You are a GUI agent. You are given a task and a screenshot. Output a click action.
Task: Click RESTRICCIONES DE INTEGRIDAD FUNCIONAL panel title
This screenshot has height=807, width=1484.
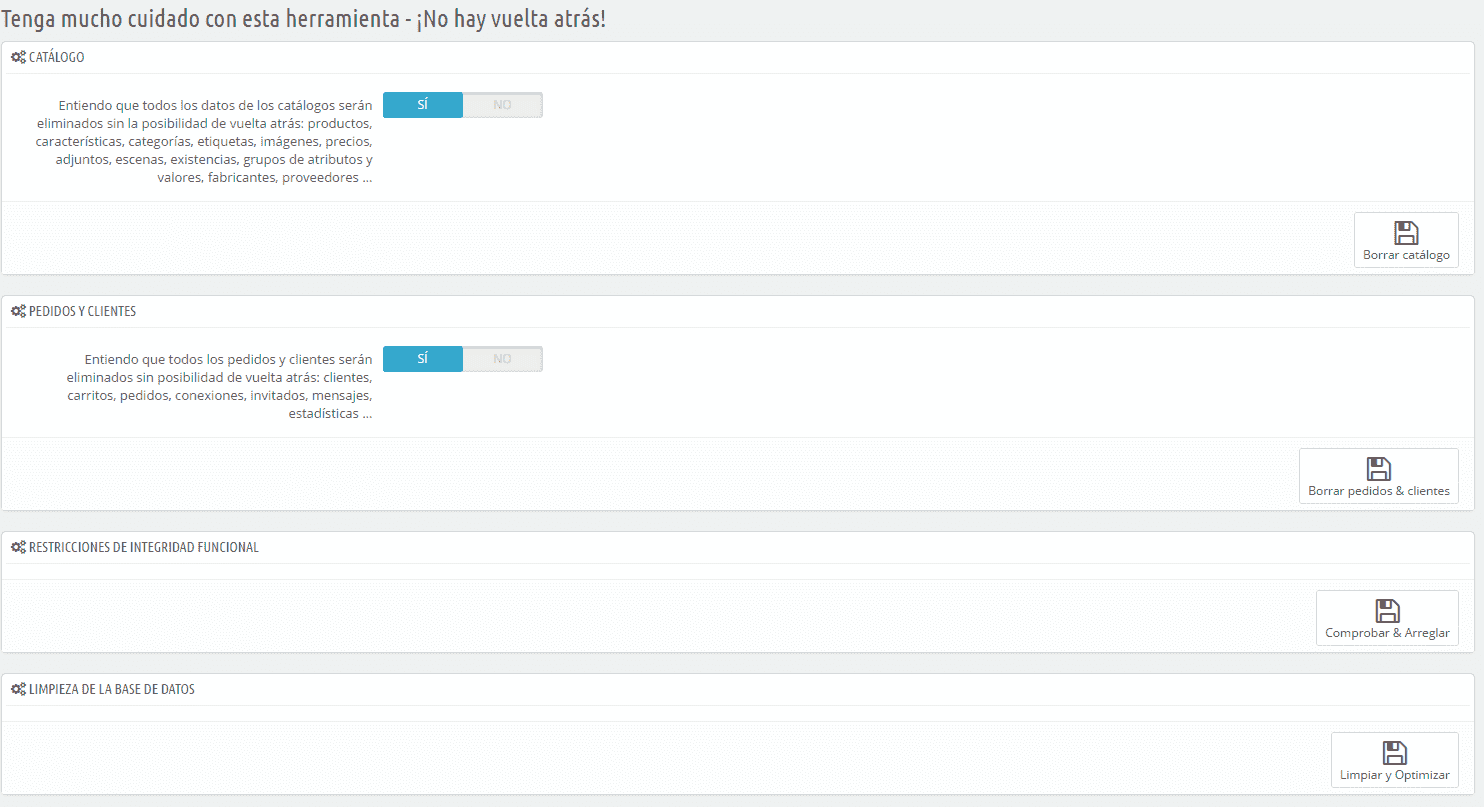click(144, 548)
